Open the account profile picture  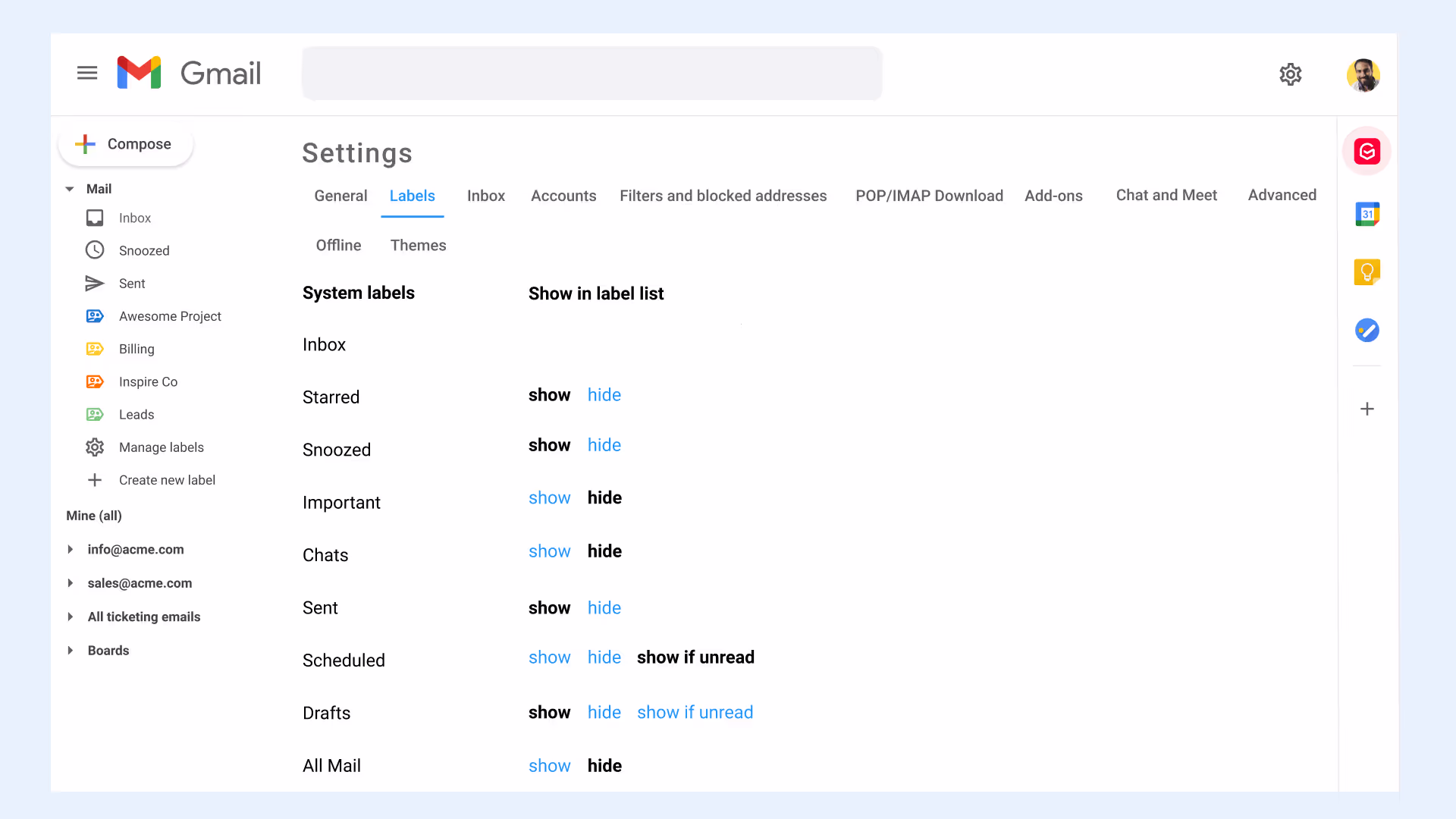(x=1363, y=75)
